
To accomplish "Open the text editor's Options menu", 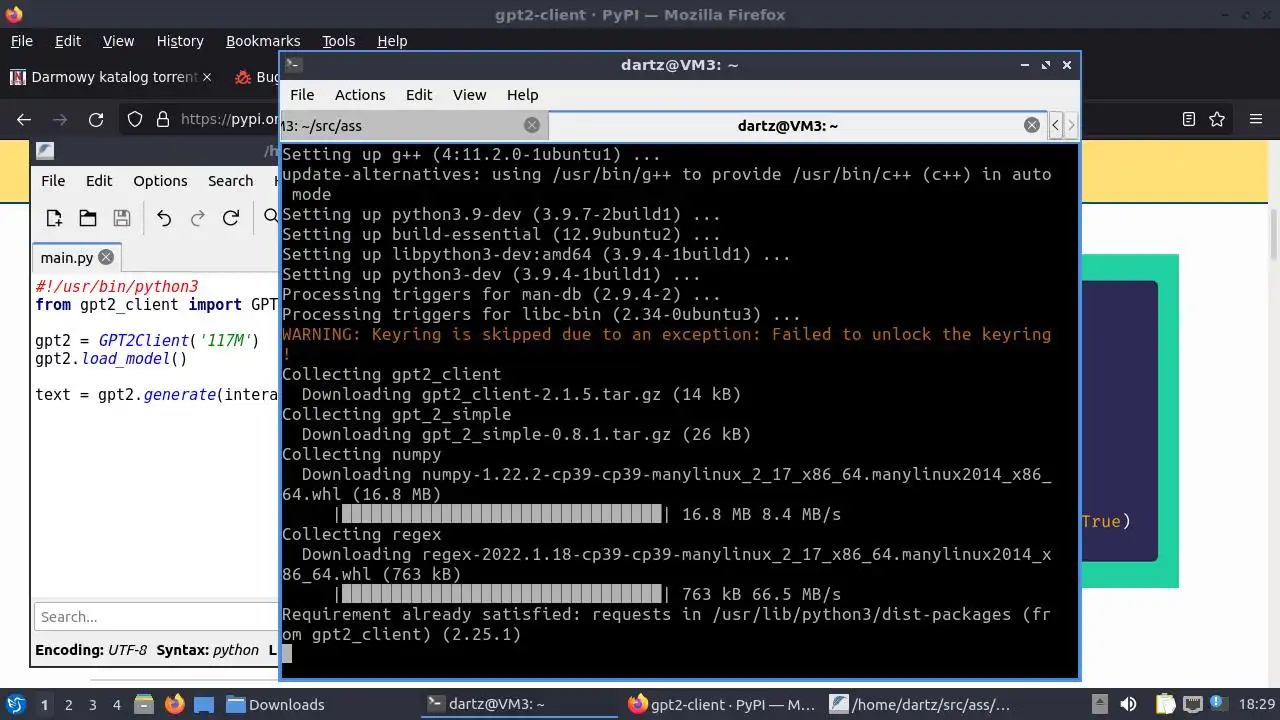I will [x=160, y=181].
